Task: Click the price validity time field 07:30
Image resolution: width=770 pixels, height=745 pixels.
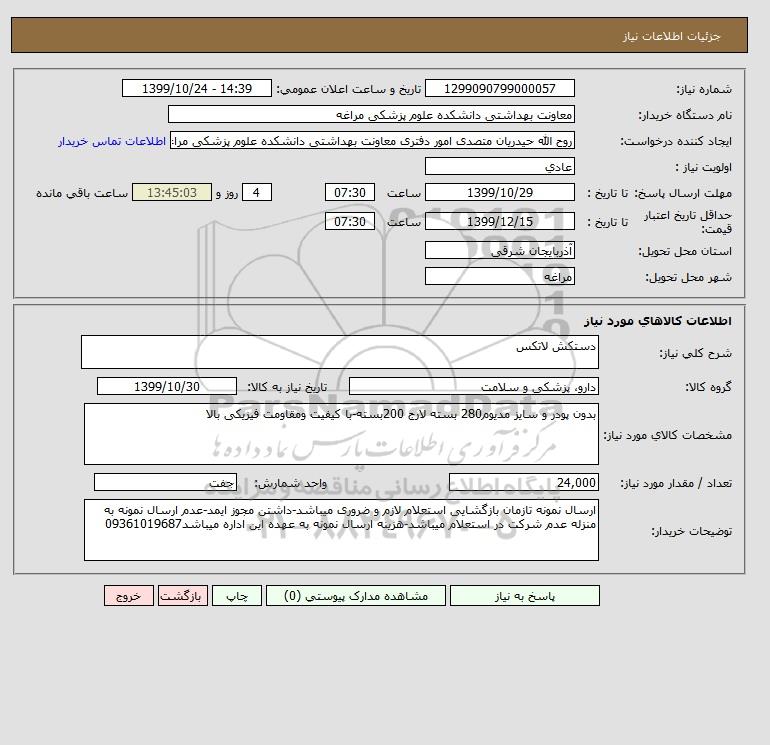Action: click(350, 221)
